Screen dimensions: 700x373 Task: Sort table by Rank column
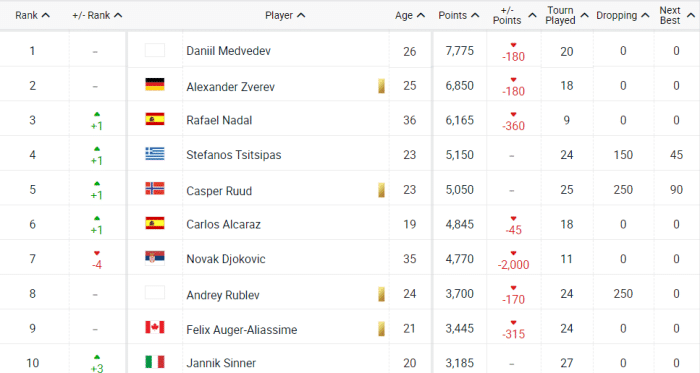(32, 15)
